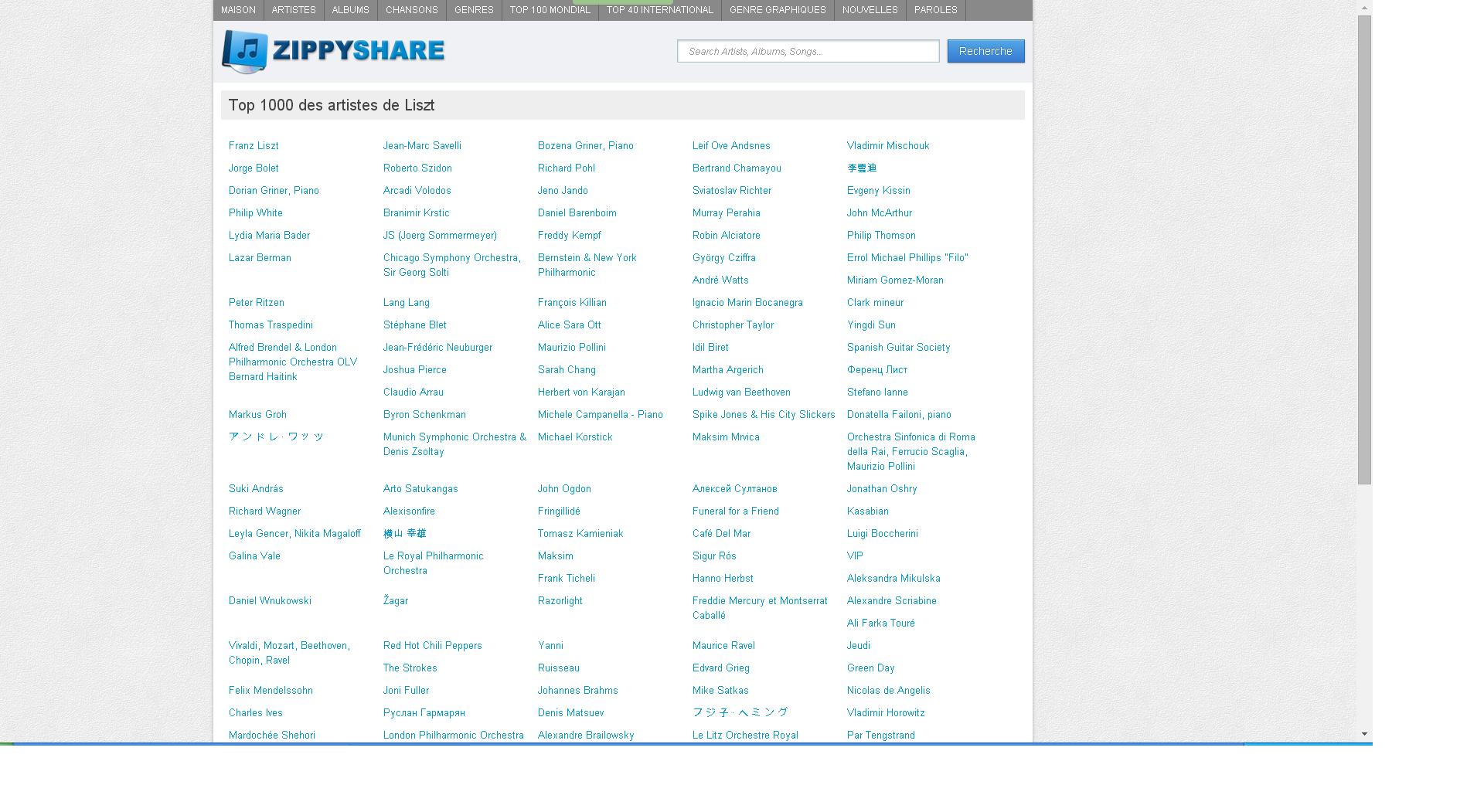The height and width of the screenshot is (812, 1484).
Task: Open the Ali Farka Touré link
Action: (x=881, y=623)
